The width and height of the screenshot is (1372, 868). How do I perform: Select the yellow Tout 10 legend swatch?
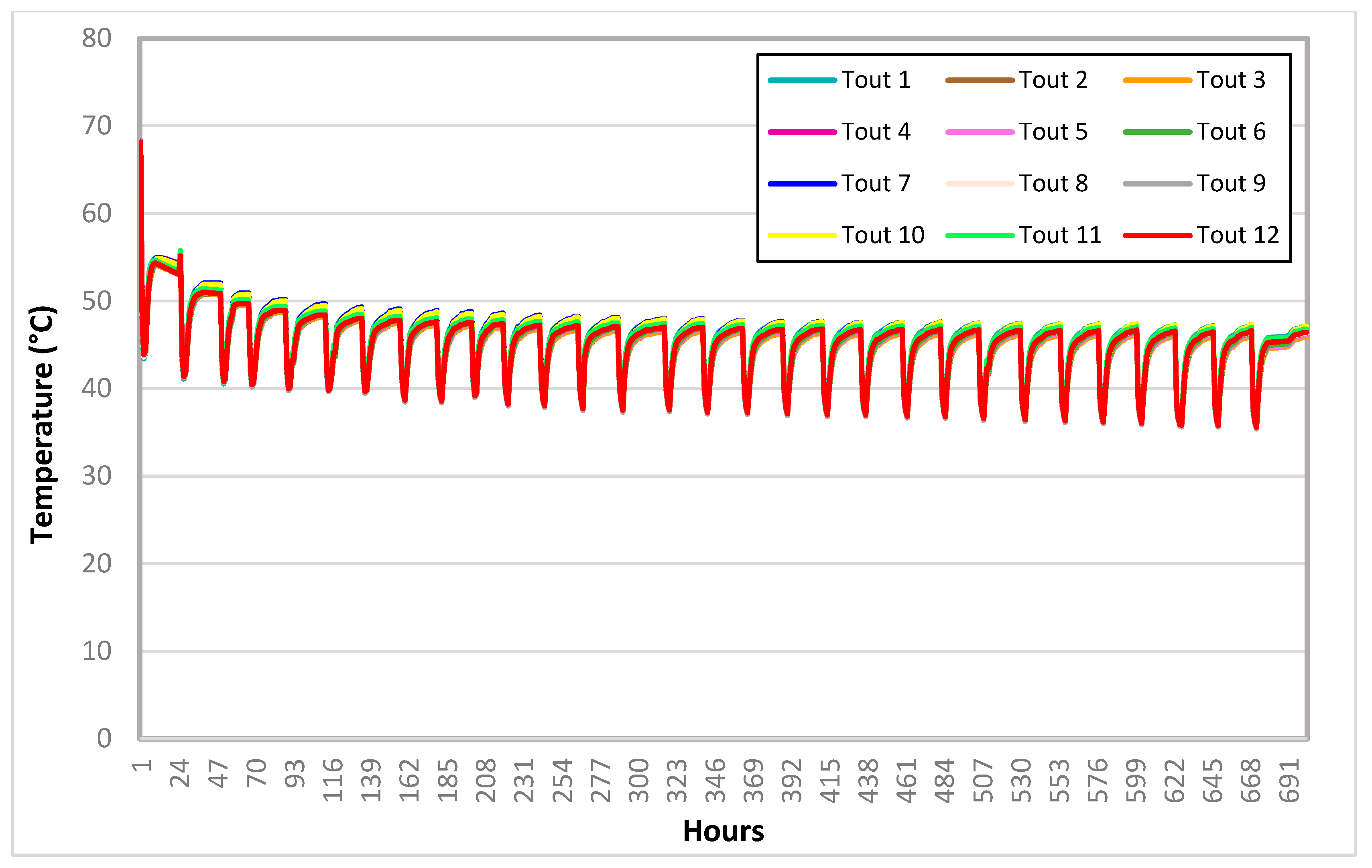coord(802,235)
